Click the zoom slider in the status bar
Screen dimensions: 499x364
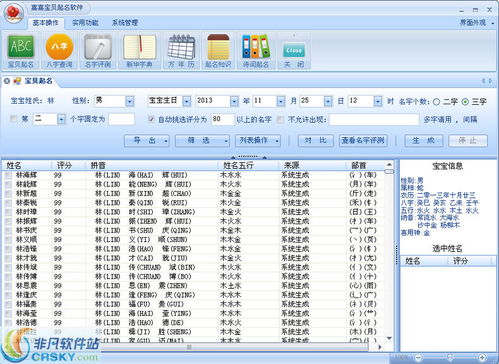(x=450, y=358)
